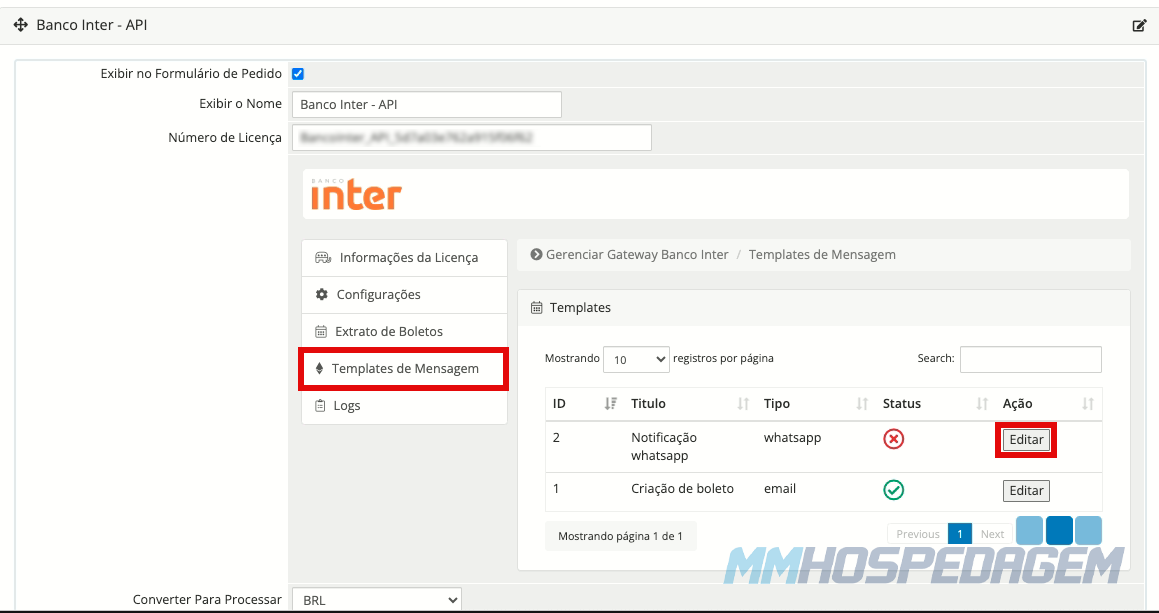
Task: Click the Templates de Mensagem breadcrumb text
Action: pos(822,255)
